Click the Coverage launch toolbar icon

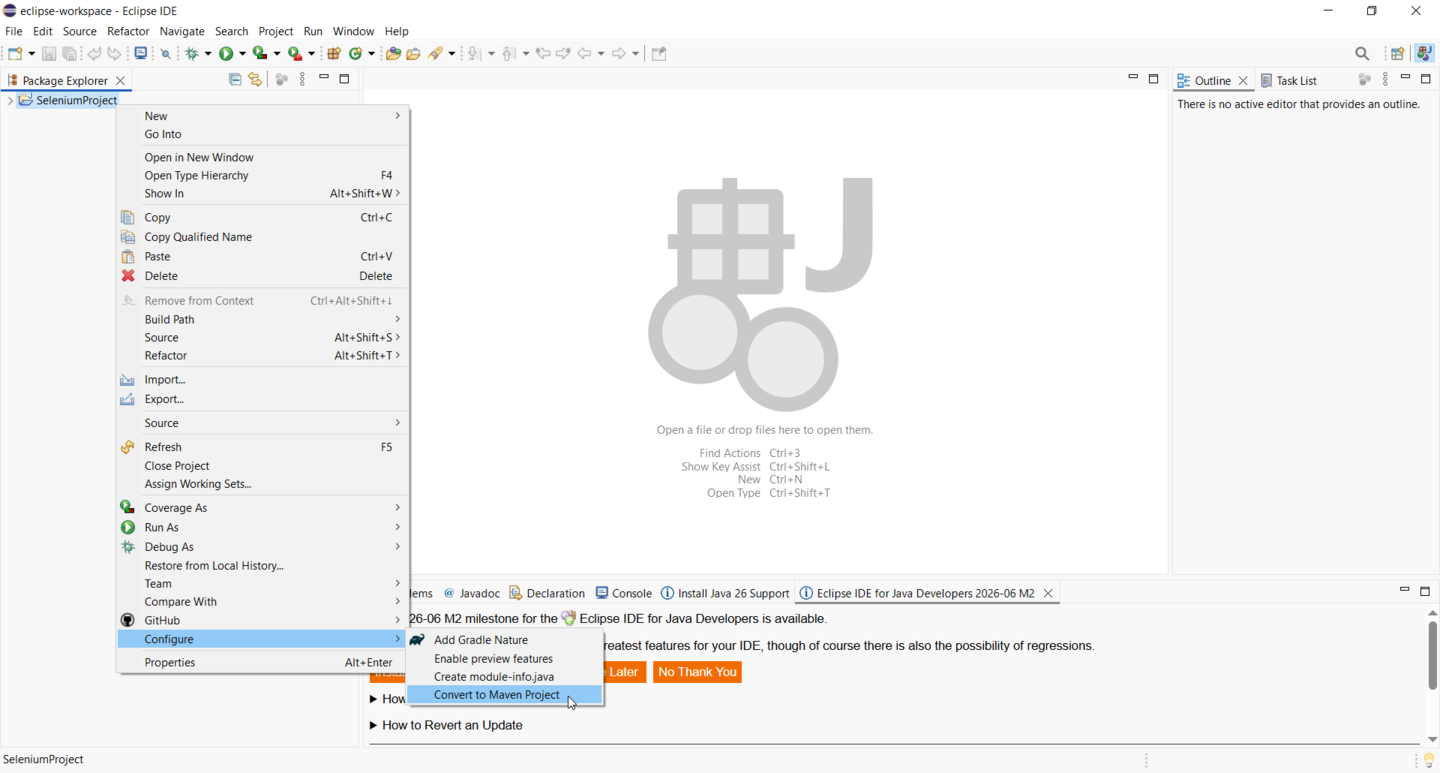(260, 54)
